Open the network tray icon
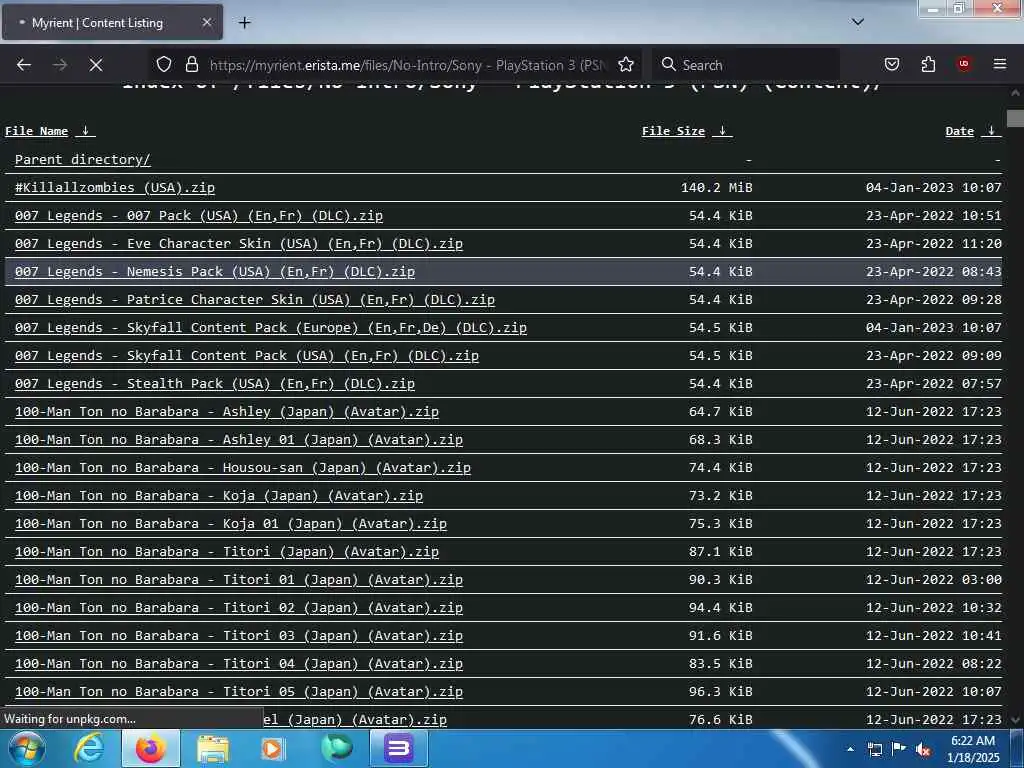 (x=875, y=749)
